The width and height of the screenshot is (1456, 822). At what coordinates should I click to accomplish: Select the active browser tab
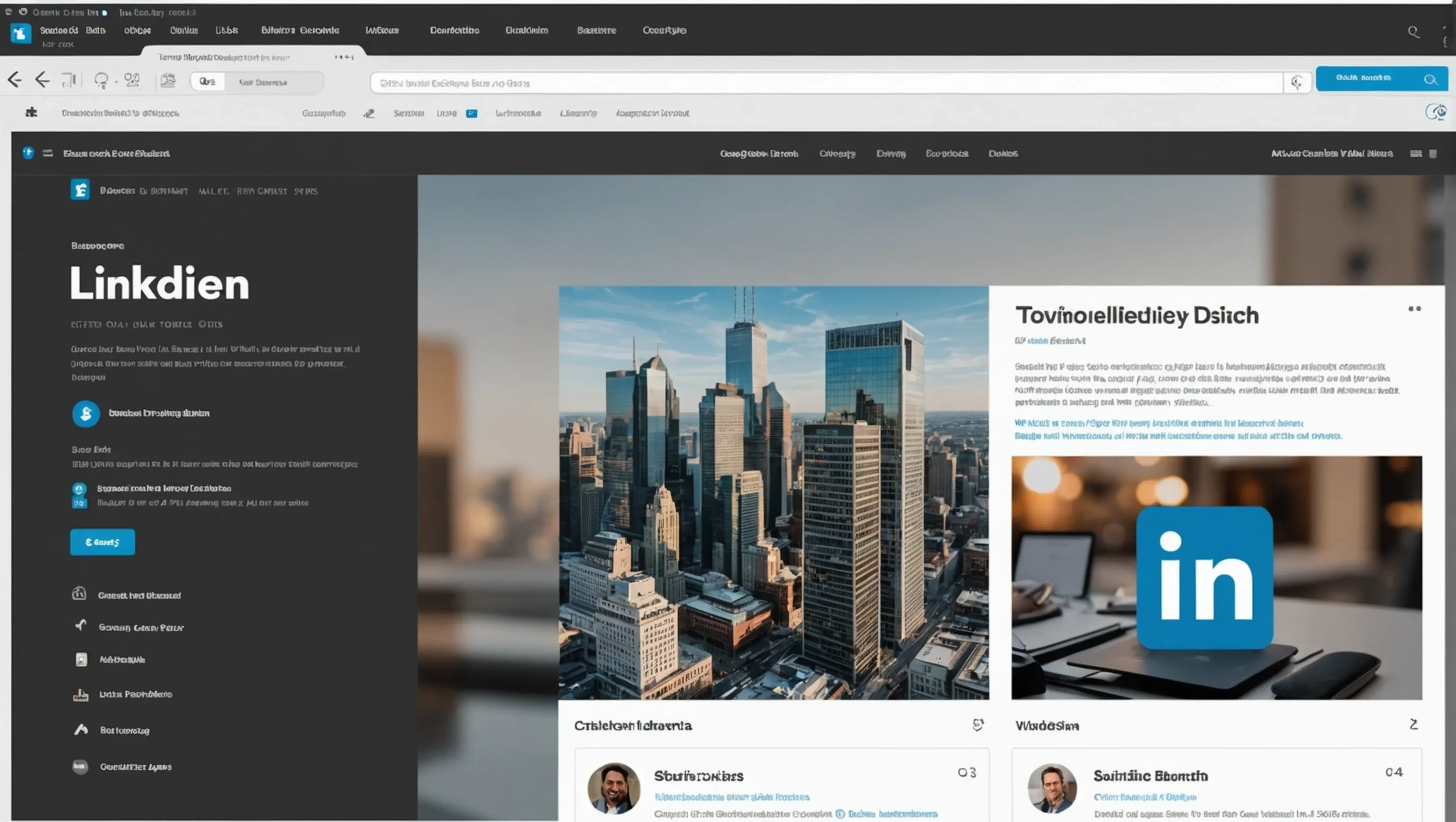point(253,56)
